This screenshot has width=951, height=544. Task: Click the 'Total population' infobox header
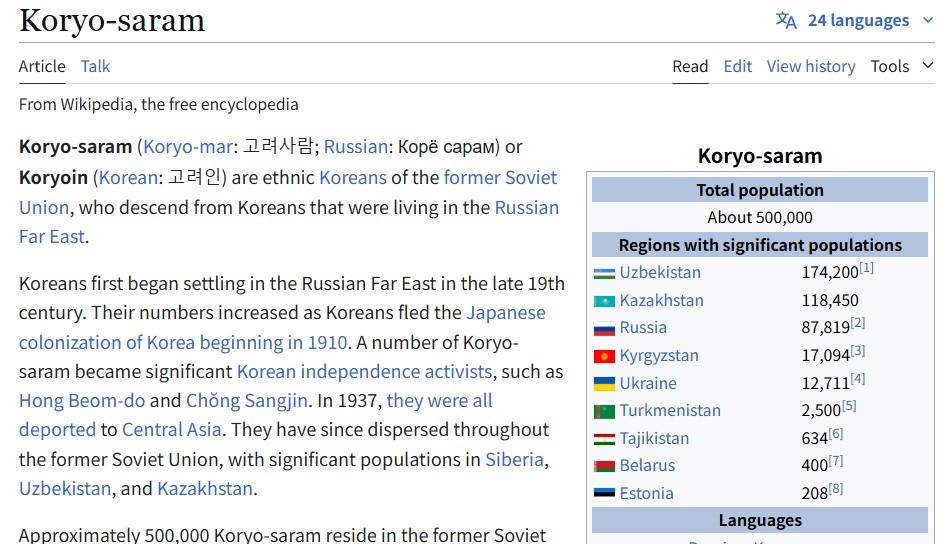(x=760, y=190)
